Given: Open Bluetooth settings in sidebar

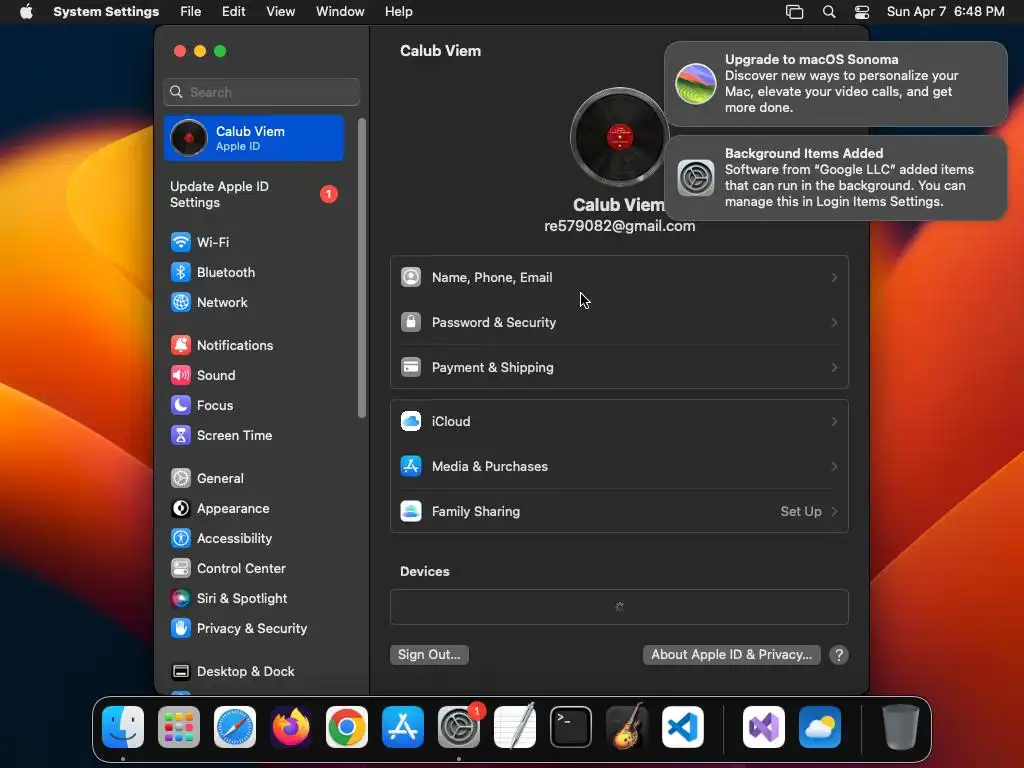Looking at the screenshot, I should [x=213, y=272].
